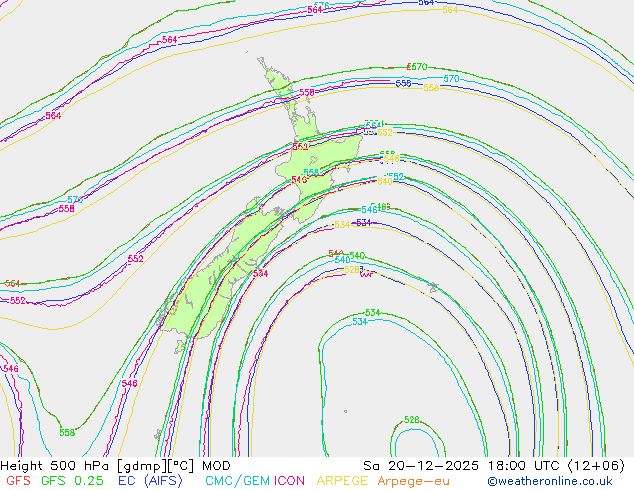Click the '(12+06)' forecast run label
Image resolution: width=634 pixels, height=490 pixels.
(596, 466)
